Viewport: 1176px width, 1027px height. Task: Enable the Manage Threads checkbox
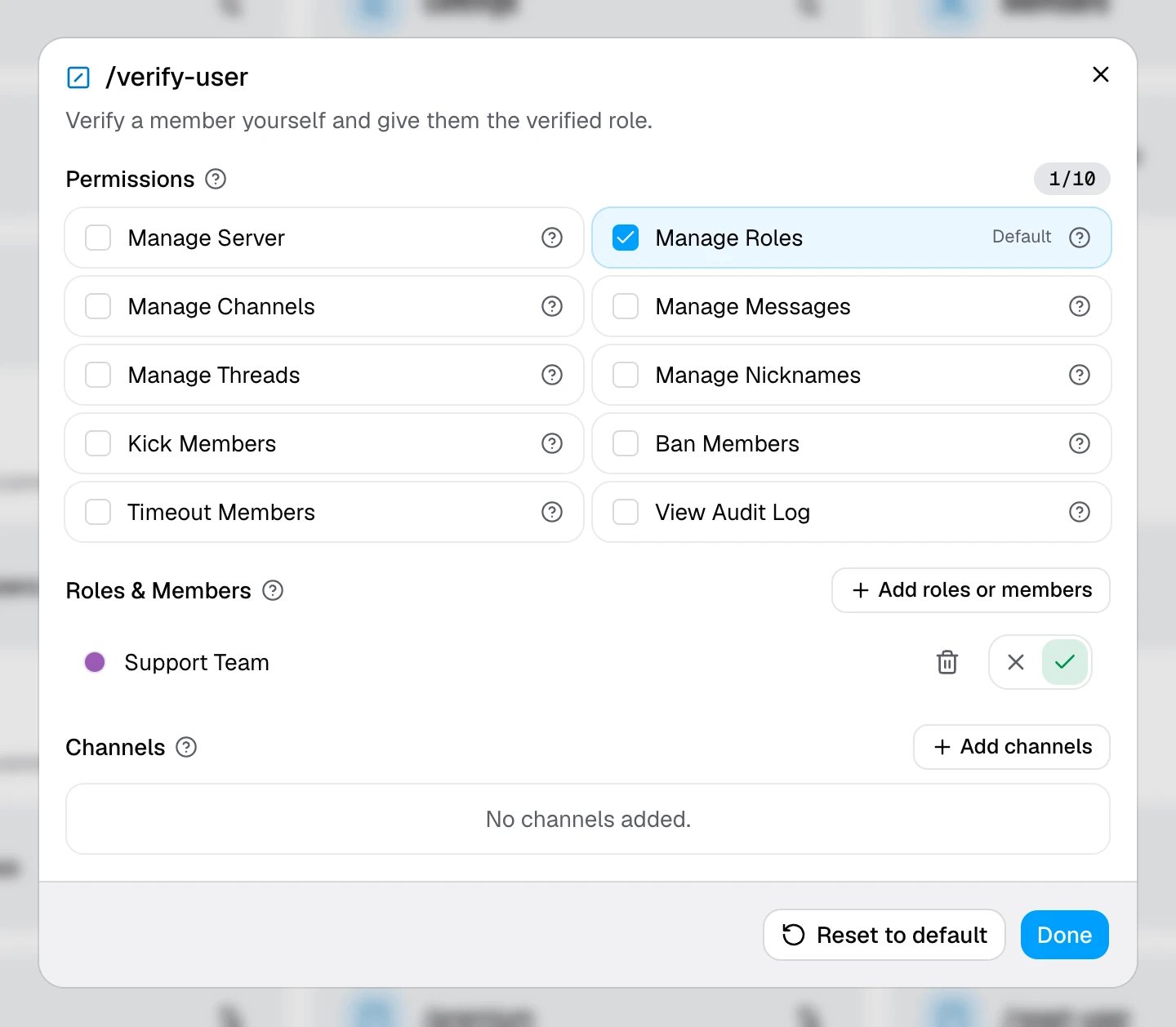coord(98,375)
